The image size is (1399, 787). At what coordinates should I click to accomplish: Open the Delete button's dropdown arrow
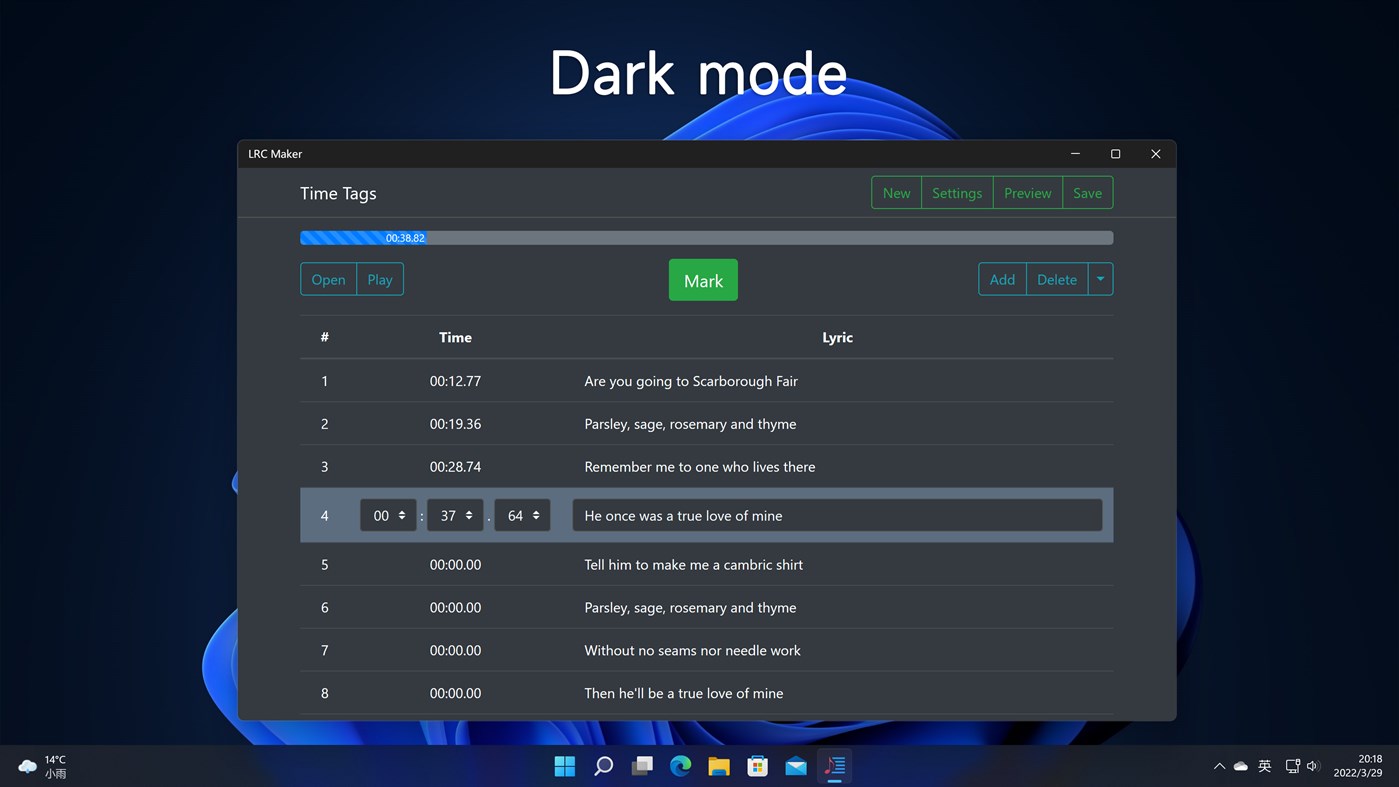pyautogui.click(x=1100, y=279)
